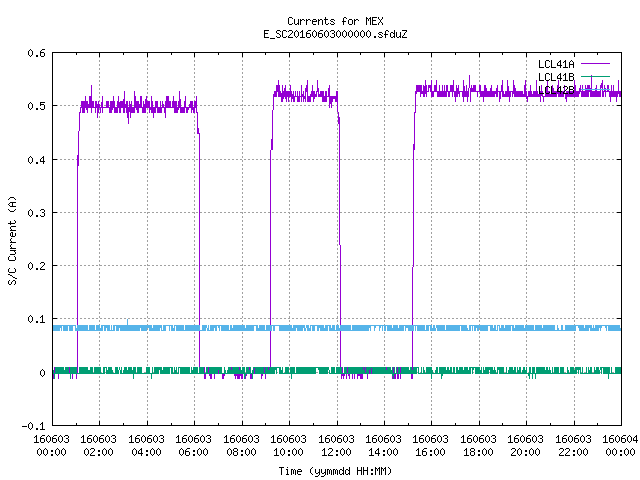Click the LCL41B legend label
The image size is (640, 480).
coord(556,77)
